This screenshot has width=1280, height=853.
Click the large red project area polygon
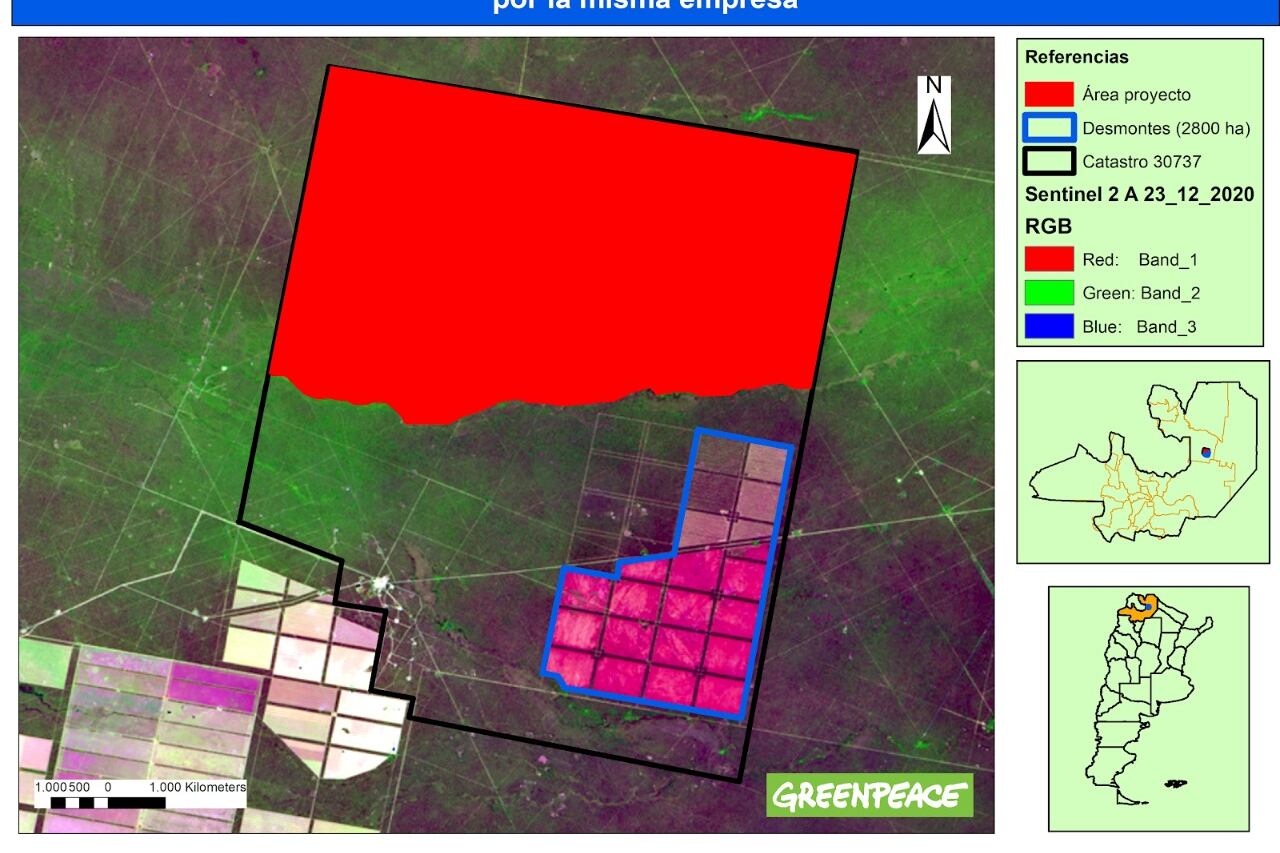click(x=560, y=250)
